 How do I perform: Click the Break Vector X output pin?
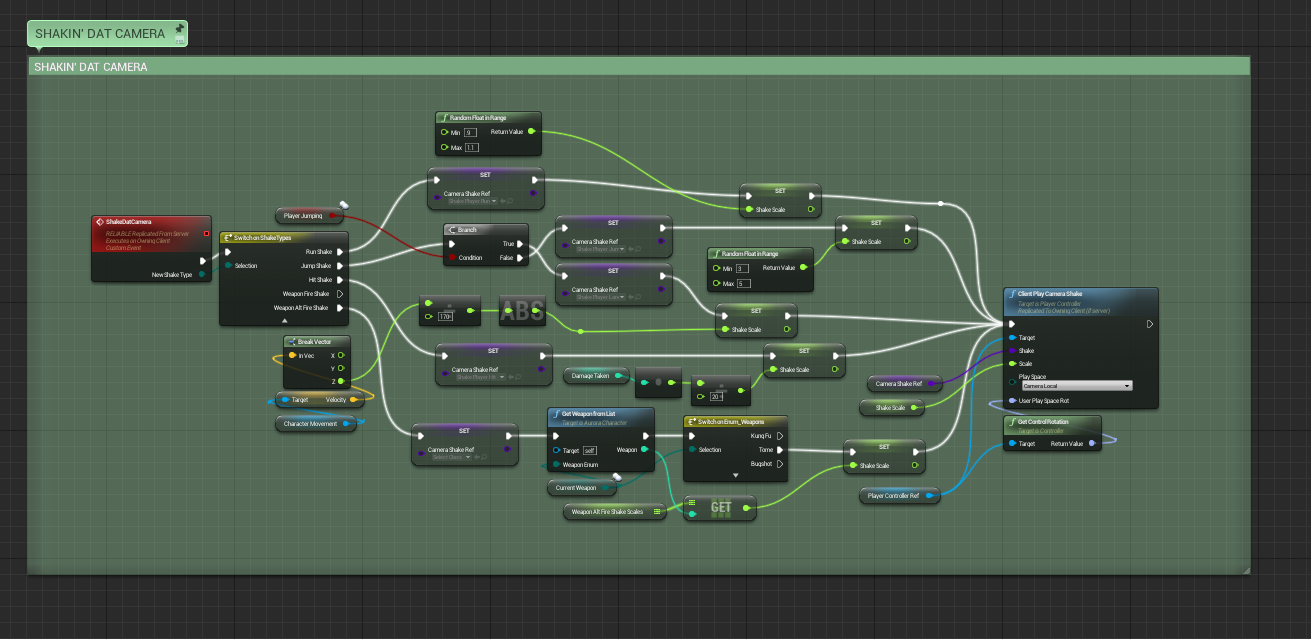tap(340, 355)
